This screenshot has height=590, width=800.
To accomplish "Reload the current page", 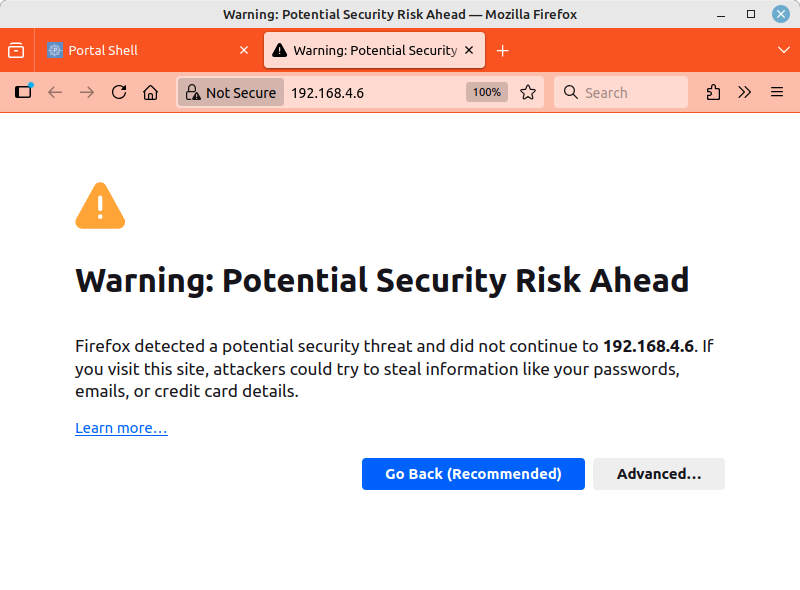I will [x=119, y=92].
